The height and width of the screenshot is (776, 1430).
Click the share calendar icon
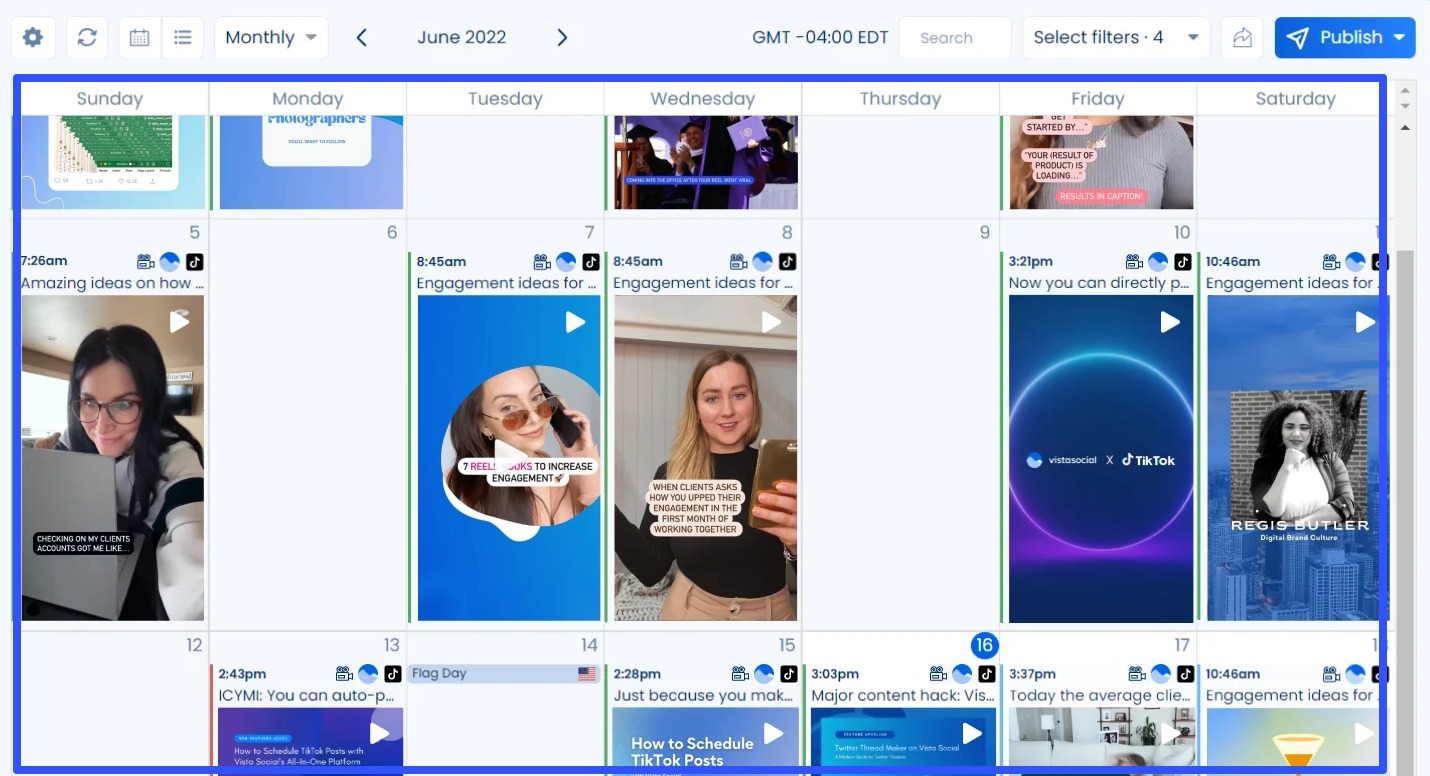[1242, 38]
